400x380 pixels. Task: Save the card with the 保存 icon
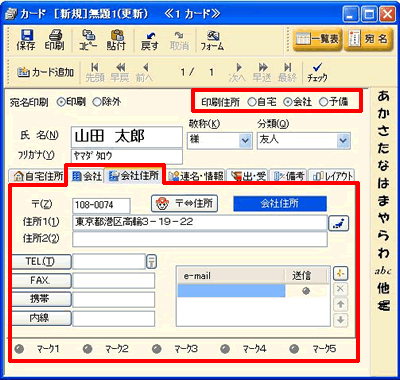pos(26,40)
